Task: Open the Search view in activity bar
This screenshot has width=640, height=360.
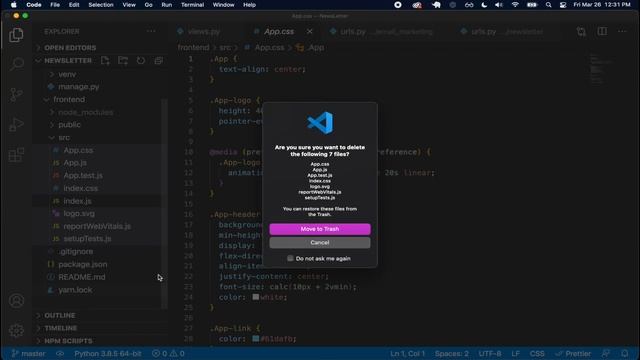Action: pyautogui.click(x=16, y=64)
